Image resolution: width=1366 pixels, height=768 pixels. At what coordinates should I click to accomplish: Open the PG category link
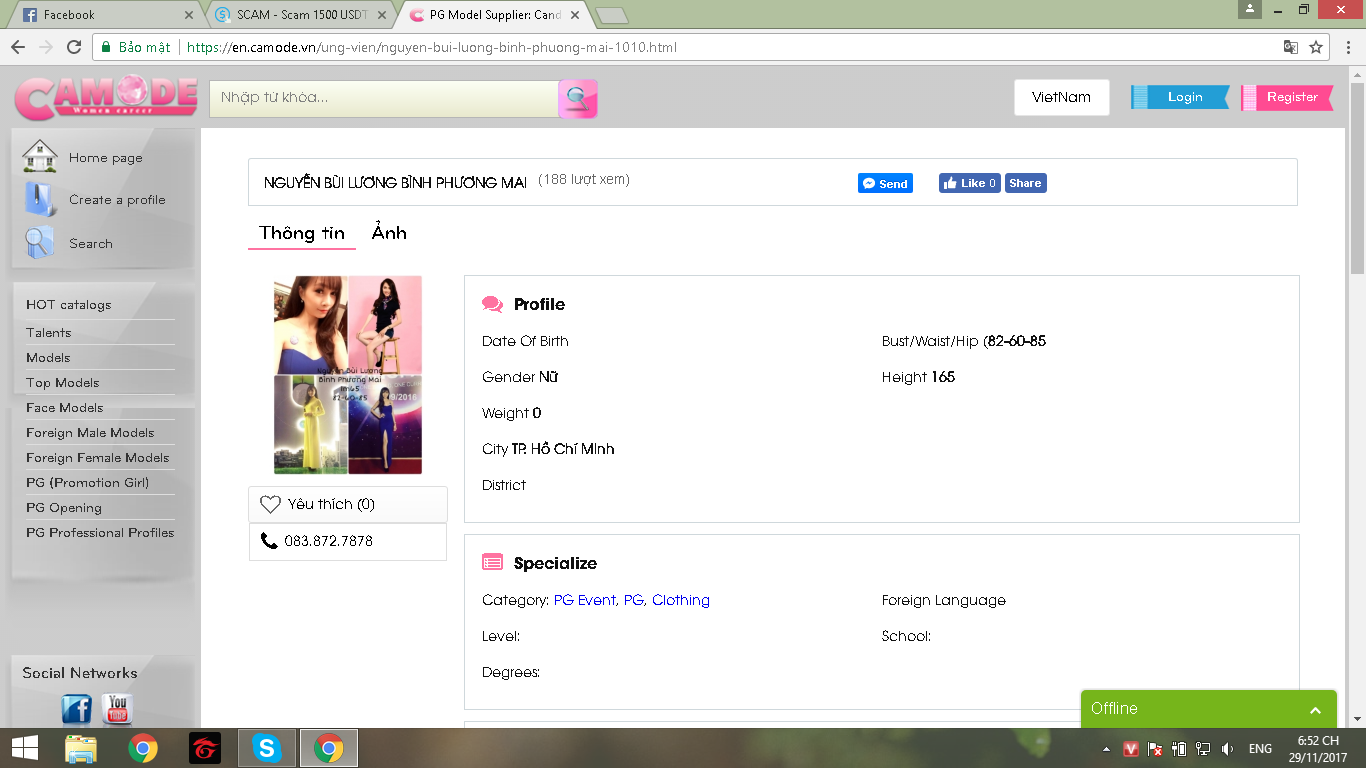[x=634, y=600]
